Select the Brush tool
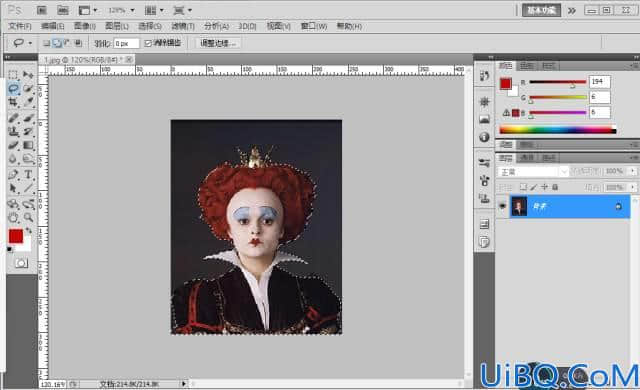The height and width of the screenshot is (390, 640). [x=28, y=118]
